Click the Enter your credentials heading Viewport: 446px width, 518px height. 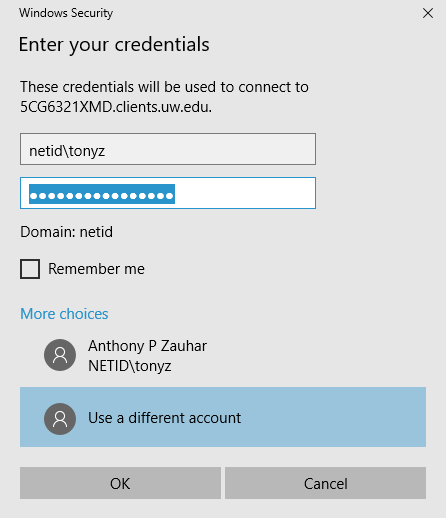(x=114, y=45)
